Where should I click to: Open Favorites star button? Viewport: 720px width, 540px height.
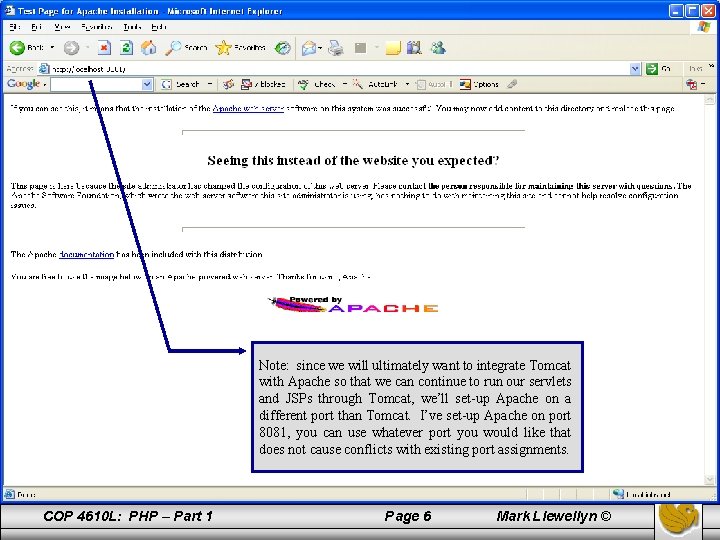click(x=240, y=47)
